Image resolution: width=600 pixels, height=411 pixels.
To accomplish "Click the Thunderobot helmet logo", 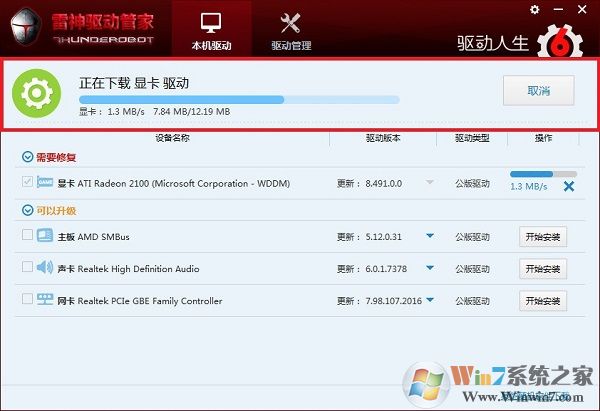I will pos(26,27).
